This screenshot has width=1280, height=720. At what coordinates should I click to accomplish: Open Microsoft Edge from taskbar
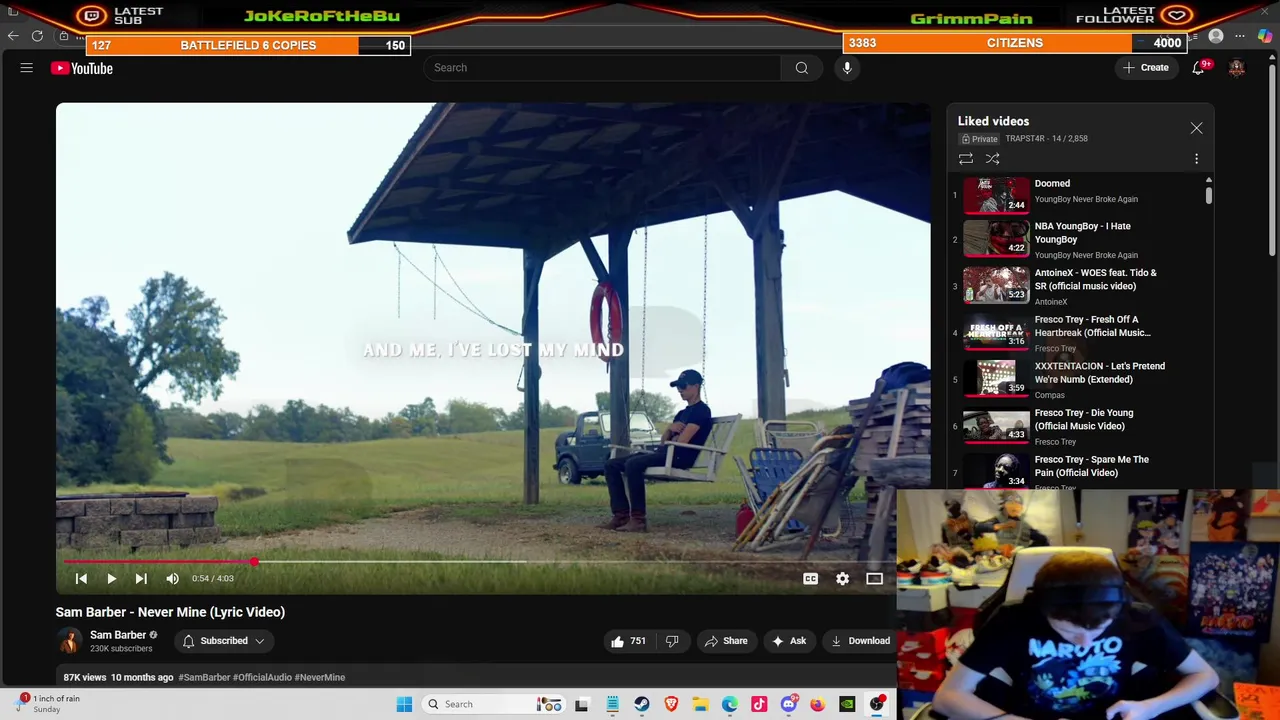(x=730, y=704)
